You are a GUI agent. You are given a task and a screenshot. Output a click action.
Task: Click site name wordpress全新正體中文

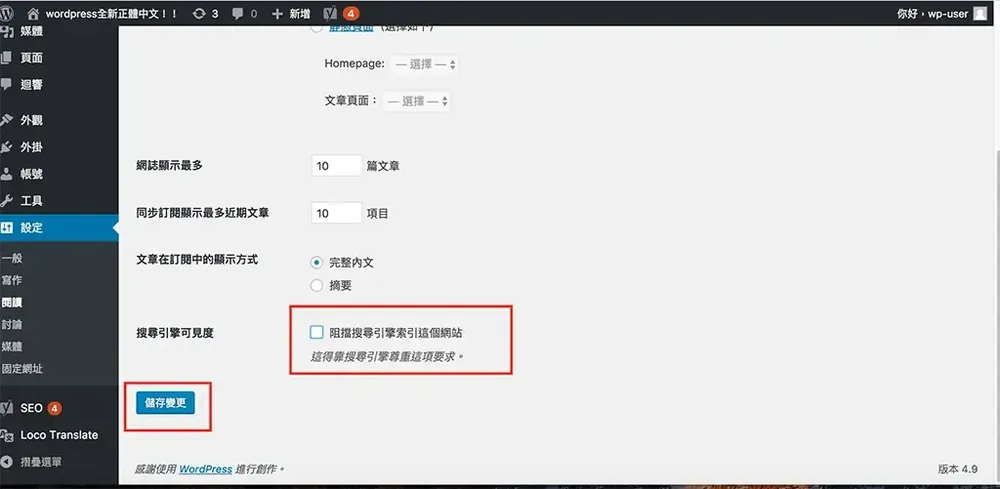click(x=111, y=13)
